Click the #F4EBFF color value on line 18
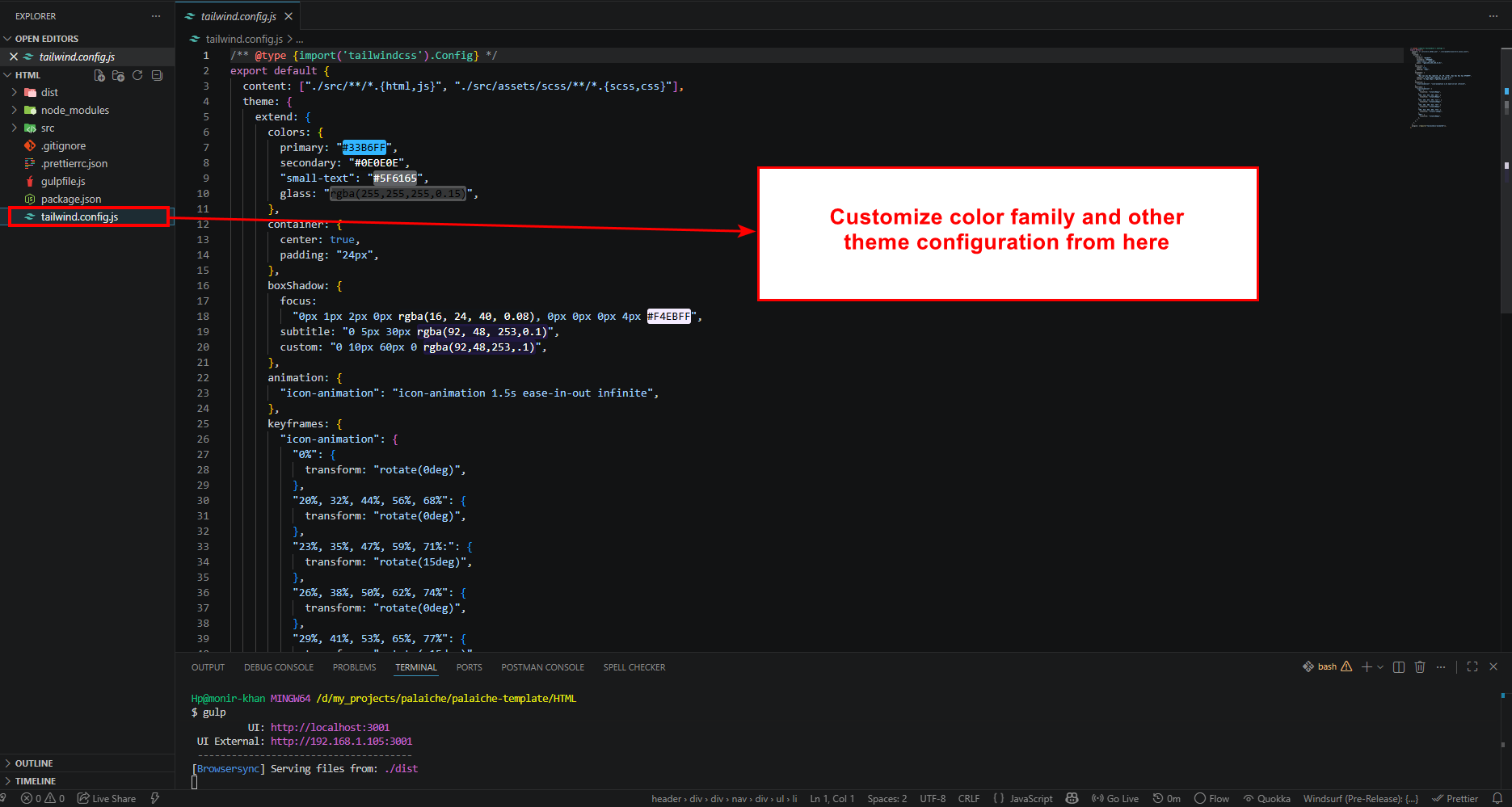Screen dimensions: 1512x807 point(668,316)
